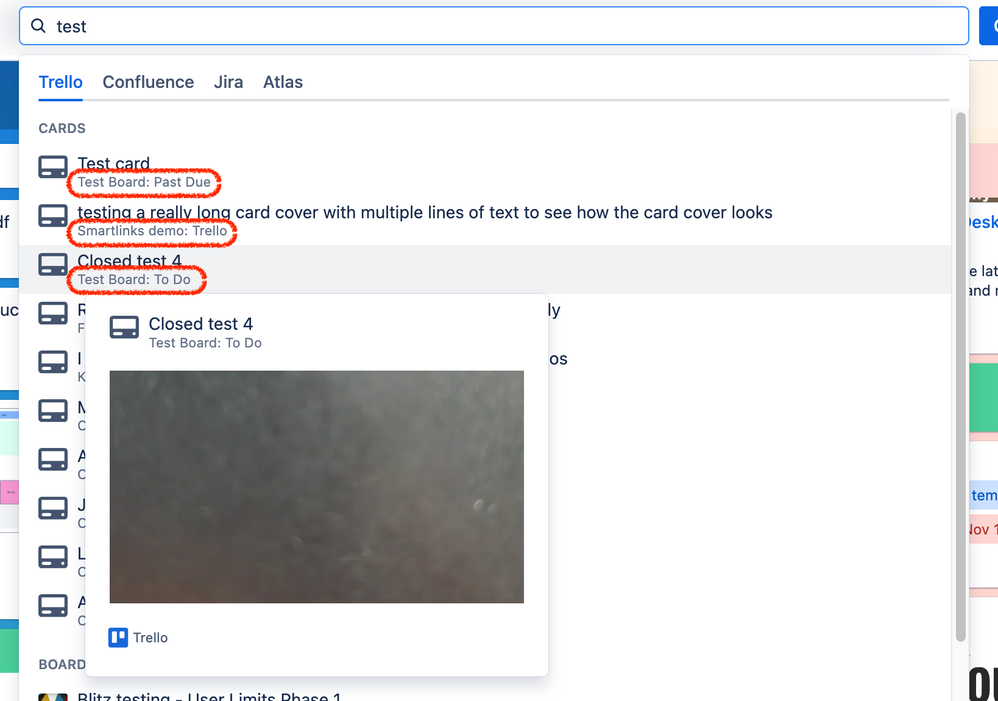Screen dimensions: 998x701
Task: Click Test Board: To Do subtitle in results list
Action: click(x=134, y=280)
